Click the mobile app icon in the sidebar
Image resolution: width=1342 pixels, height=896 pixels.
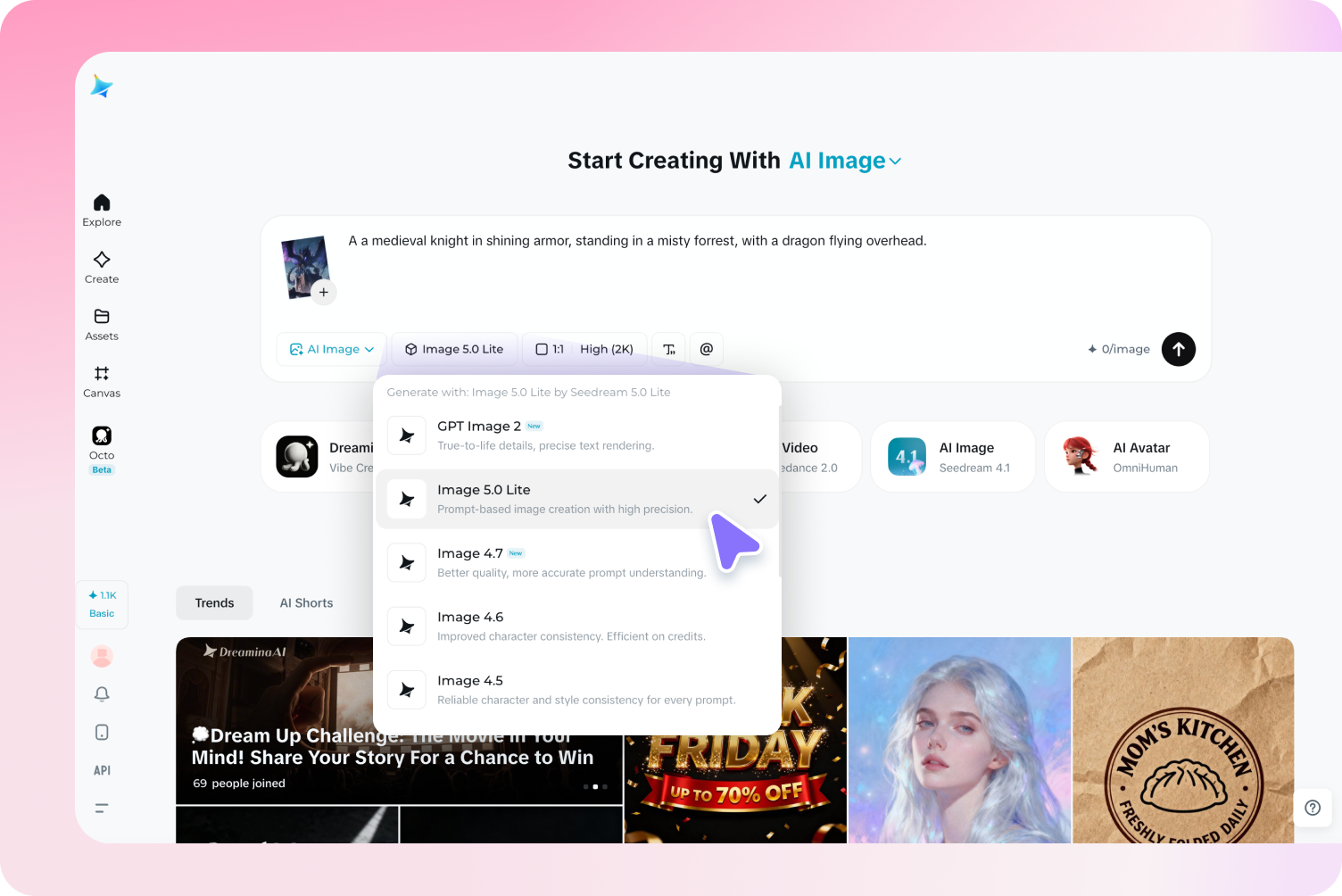coord(102,733)
